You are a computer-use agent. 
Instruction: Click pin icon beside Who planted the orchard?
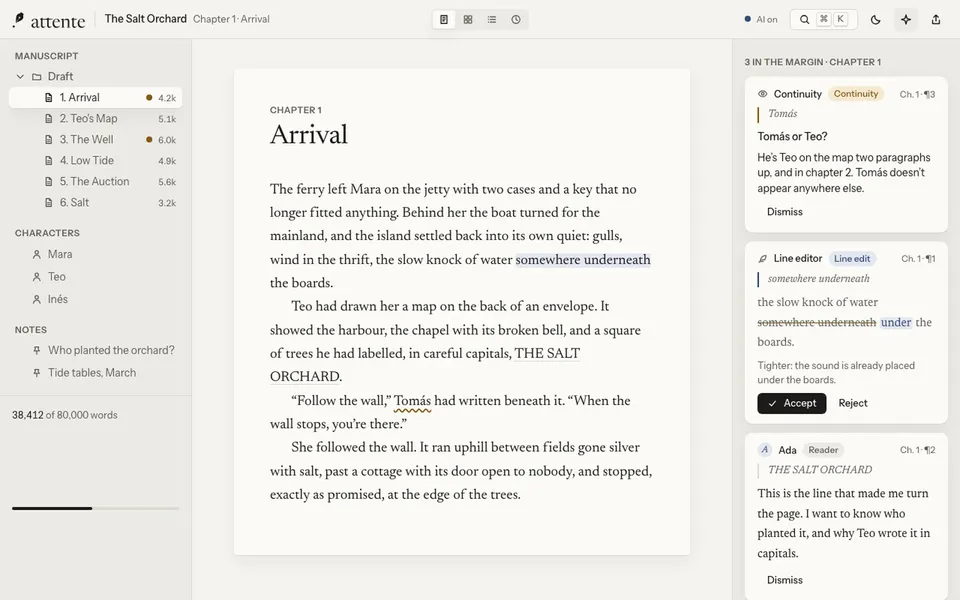pos(37,350)
